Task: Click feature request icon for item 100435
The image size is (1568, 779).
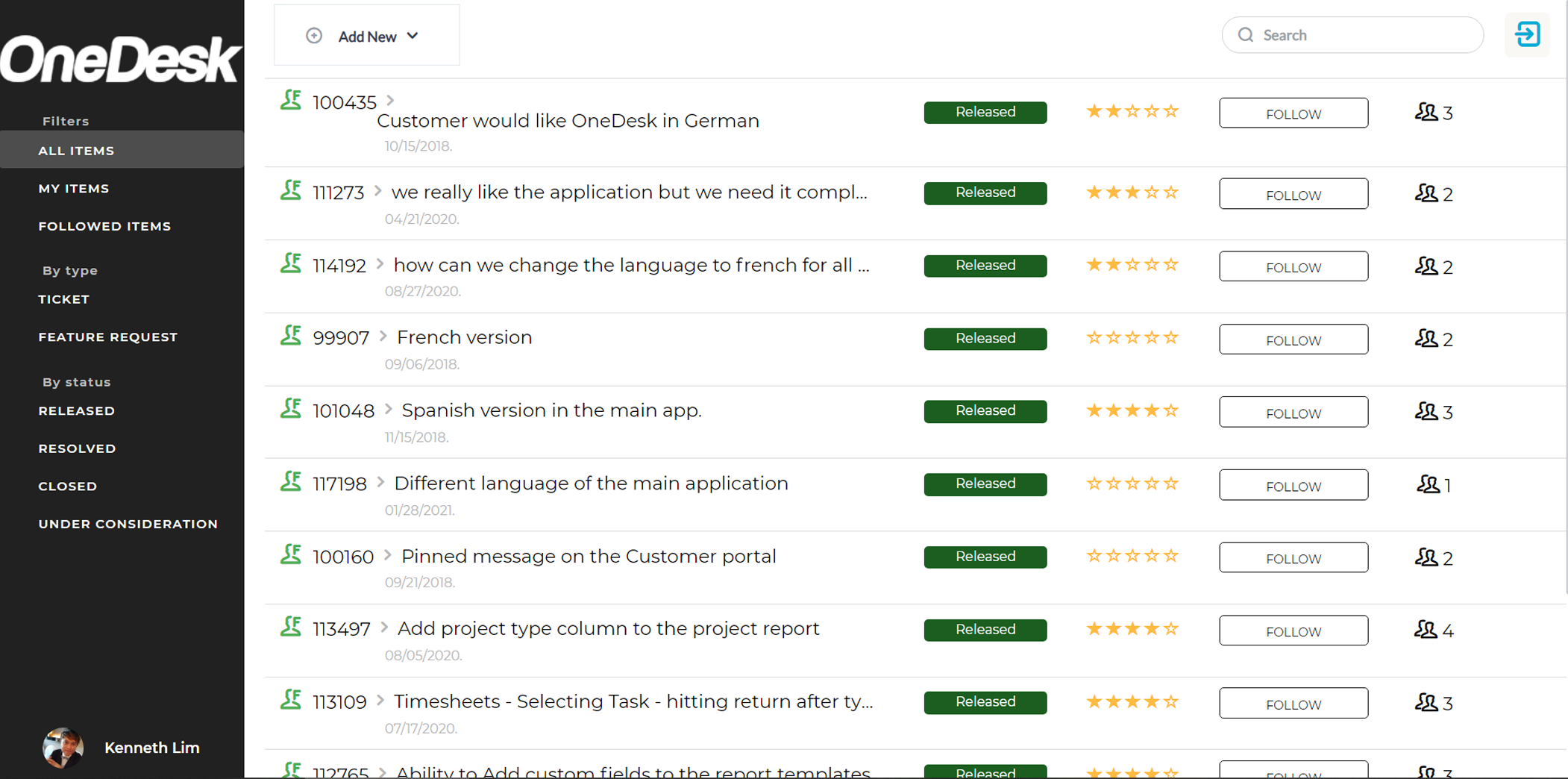Action: pos(291,100)
